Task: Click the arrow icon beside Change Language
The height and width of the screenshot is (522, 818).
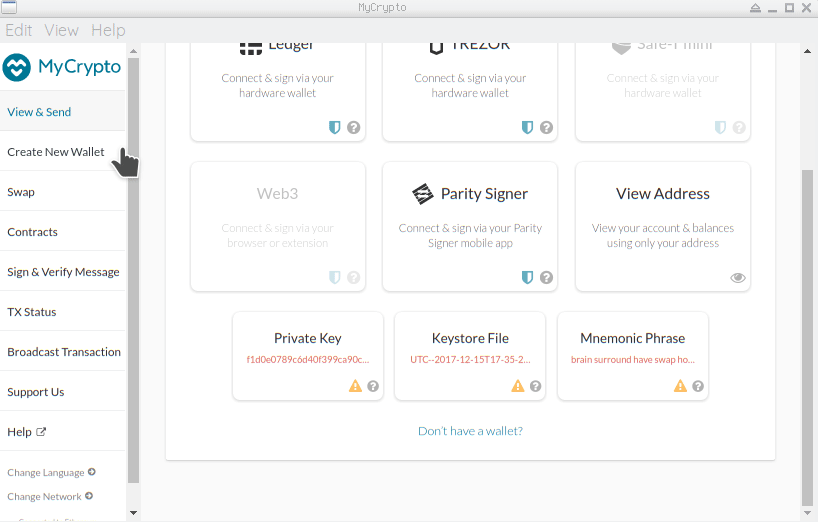Action: (92, 472)
